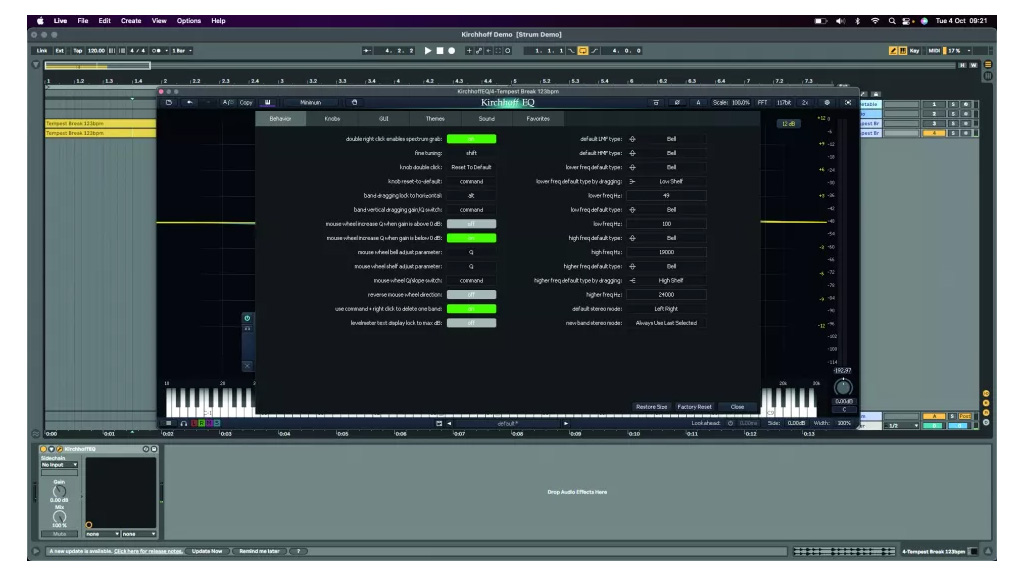Click the lookahead power icon
The image size is (1024, 576).
730,423
